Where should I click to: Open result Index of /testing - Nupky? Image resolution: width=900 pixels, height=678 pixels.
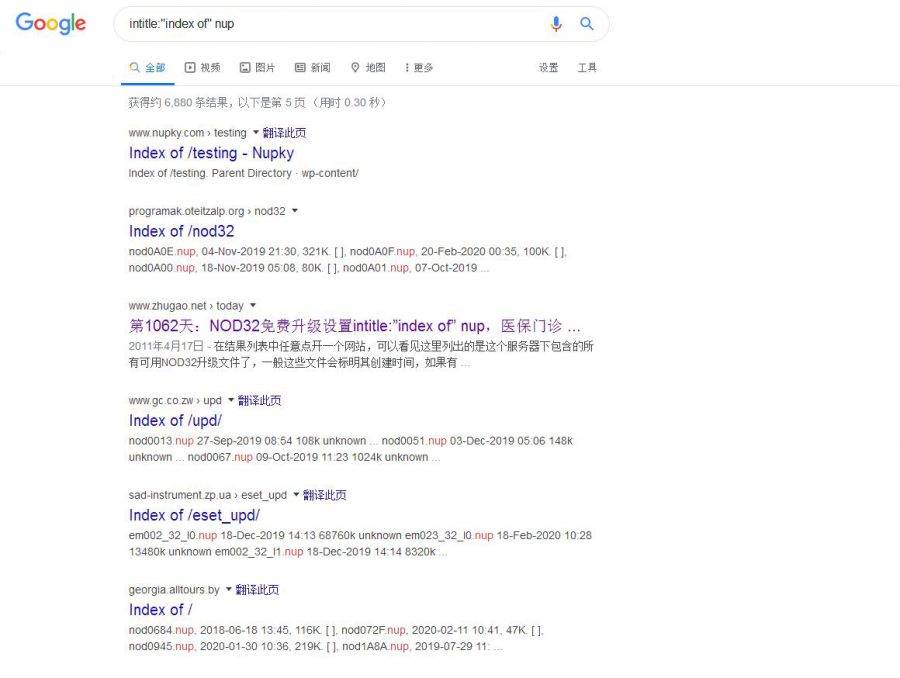(x=211, y=153)
